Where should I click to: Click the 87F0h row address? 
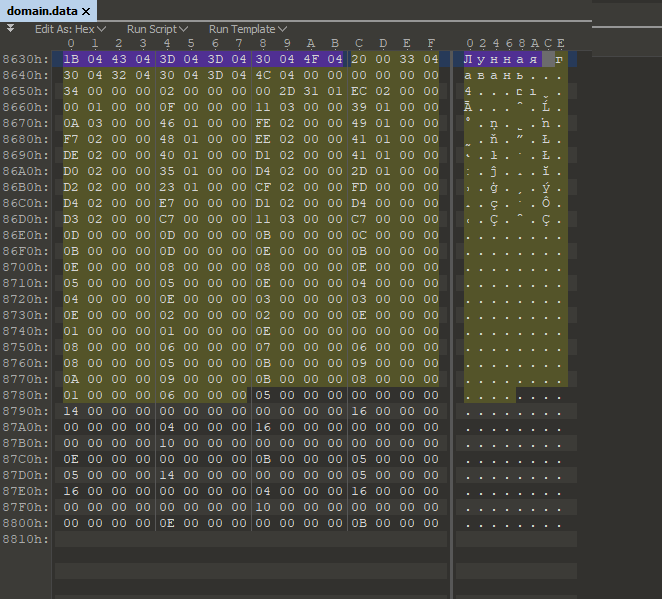(x=26, y=507)
